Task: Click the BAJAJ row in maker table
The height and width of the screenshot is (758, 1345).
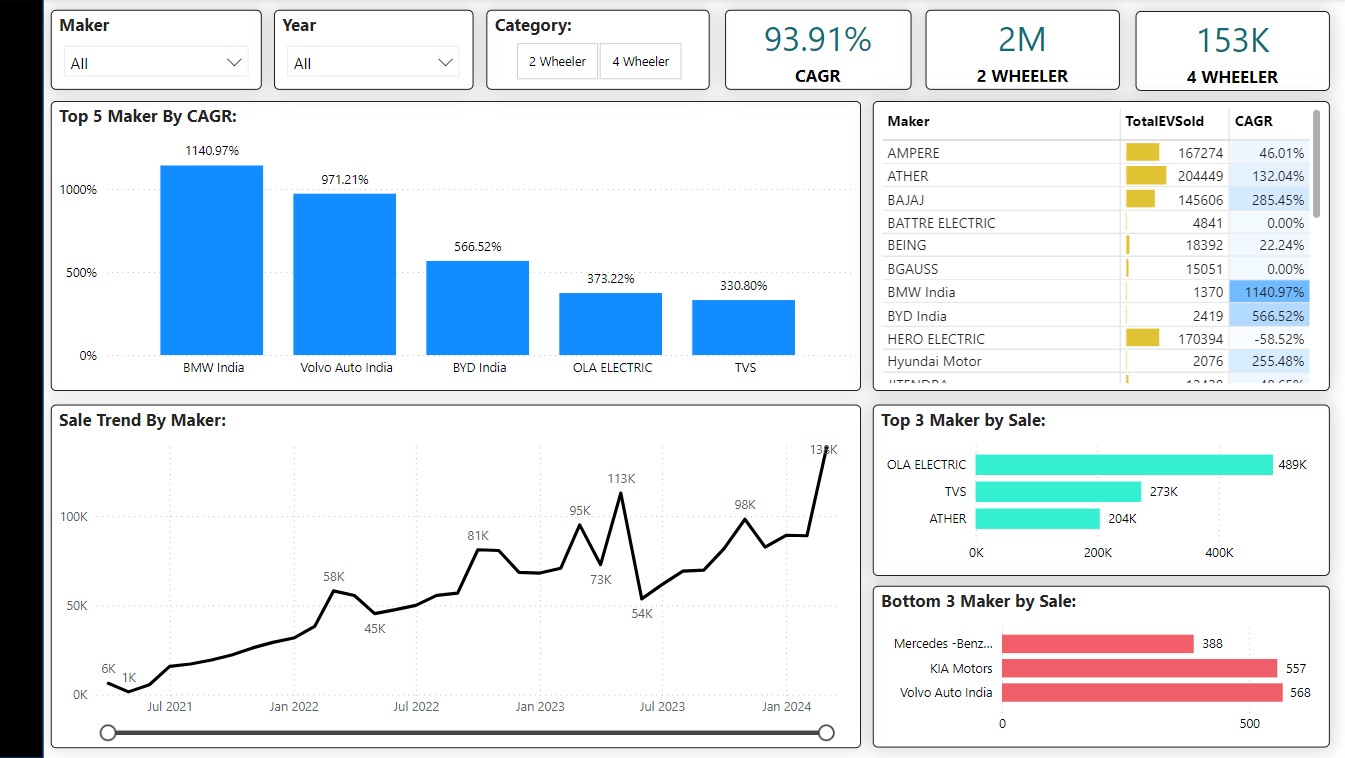Action: (1096, 199)
